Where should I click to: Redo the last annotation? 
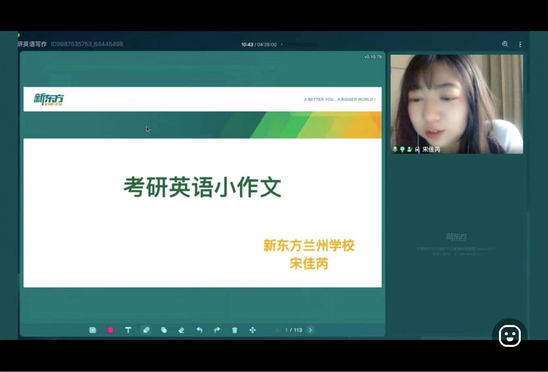click(x=217, y=330)
